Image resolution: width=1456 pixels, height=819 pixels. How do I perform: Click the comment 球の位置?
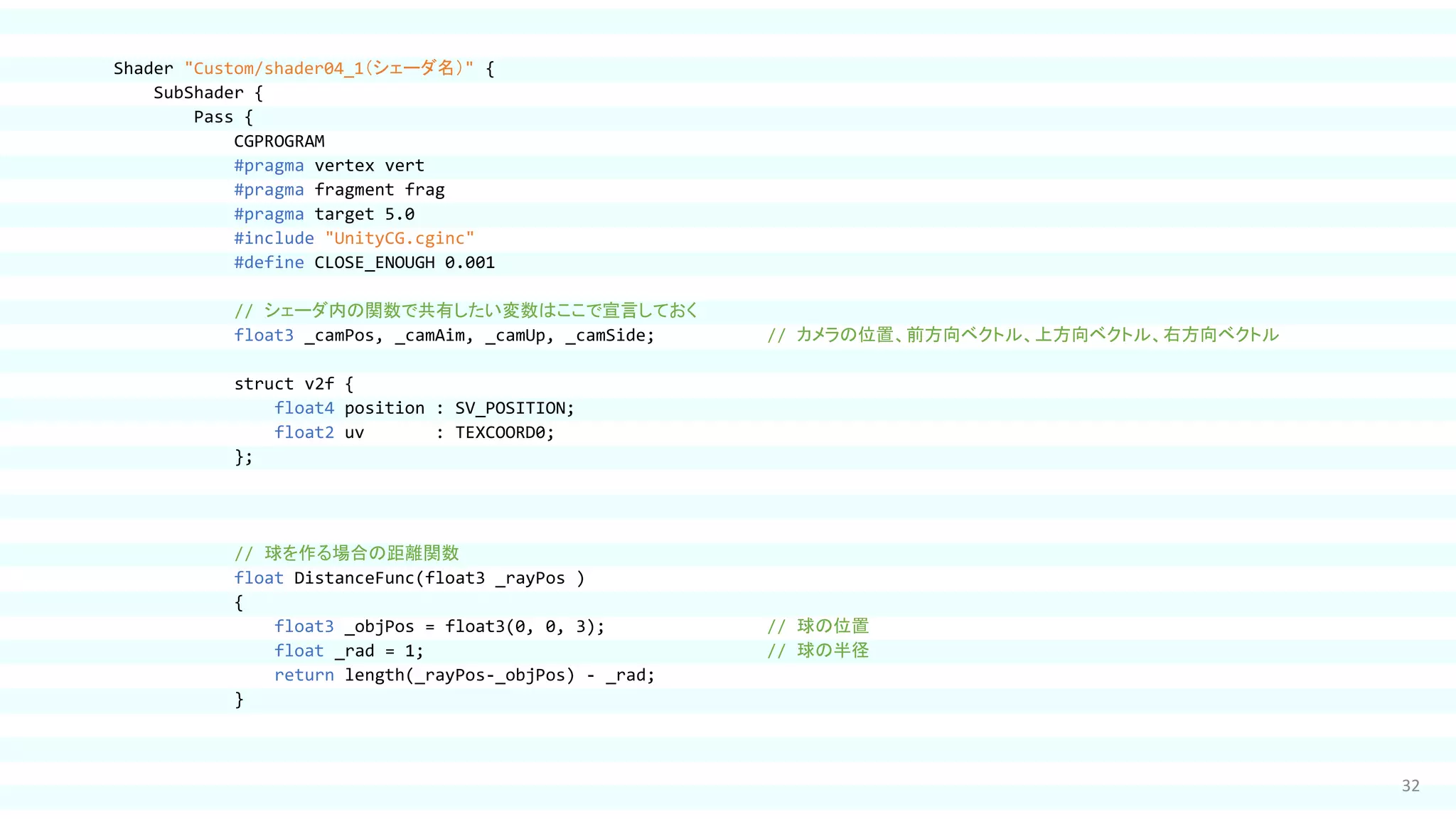818,626
